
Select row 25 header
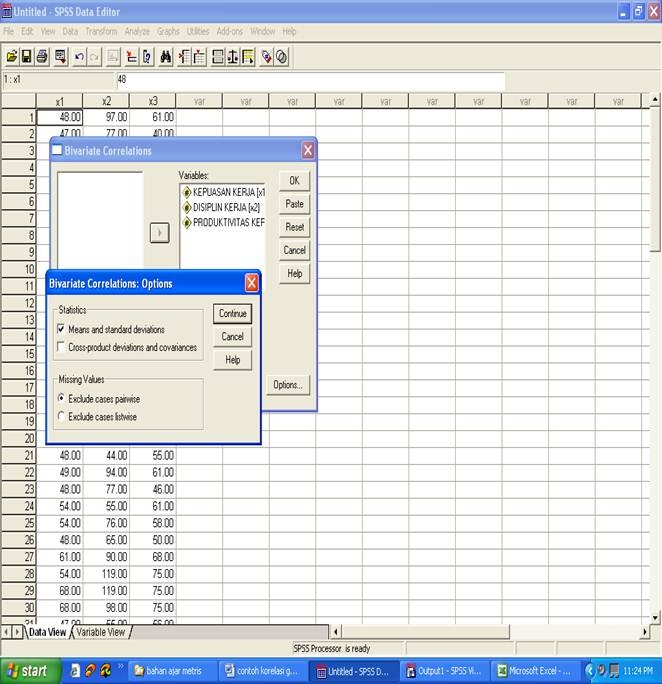[18, 523]
